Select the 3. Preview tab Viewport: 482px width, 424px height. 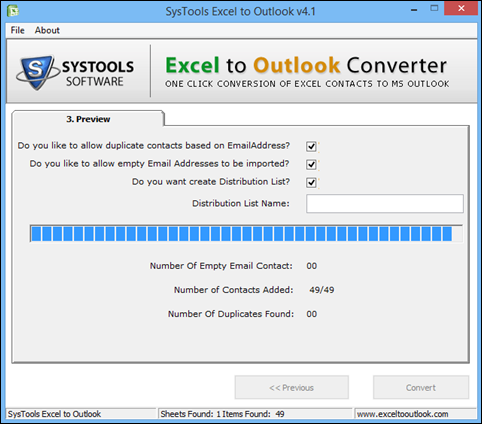(88, 119)
